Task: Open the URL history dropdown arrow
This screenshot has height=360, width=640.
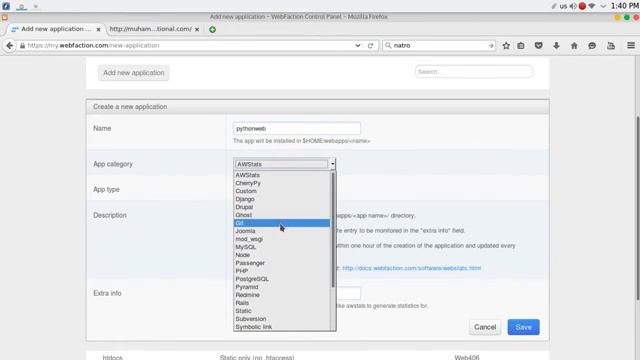Action: pyautogui.click(x=358, y=46)
